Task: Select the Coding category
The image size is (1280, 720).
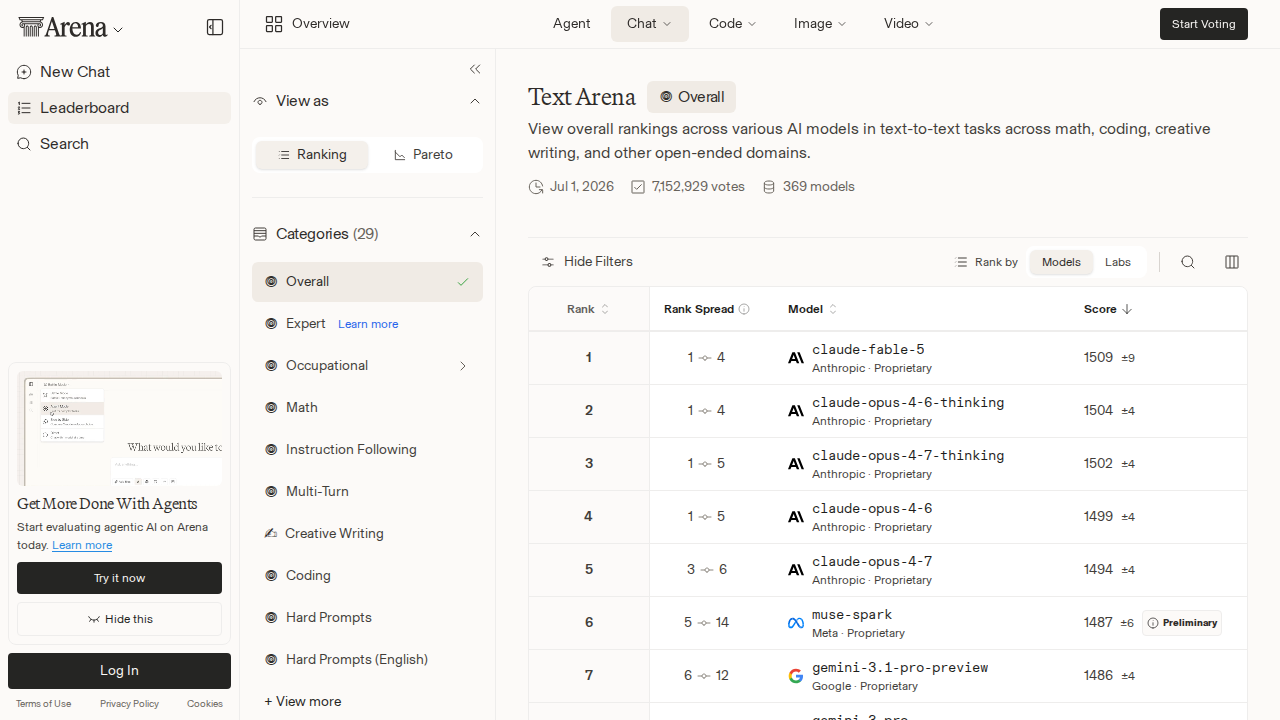Action: coord(367,576)
